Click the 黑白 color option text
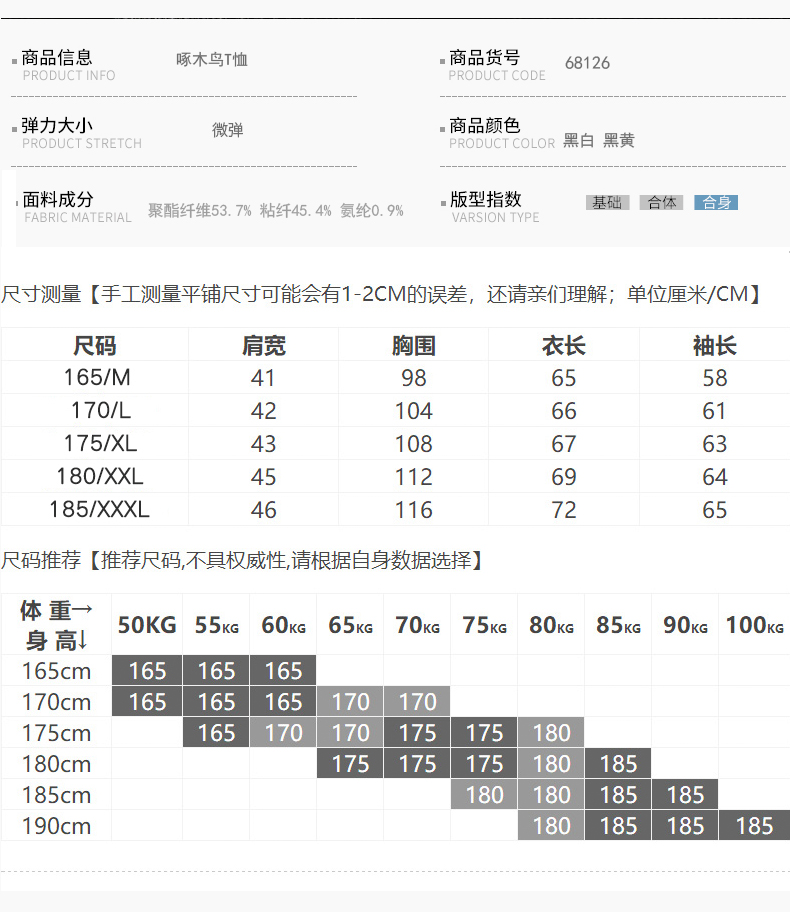Viewport: 790px width, 912px height. click(578, 141)
